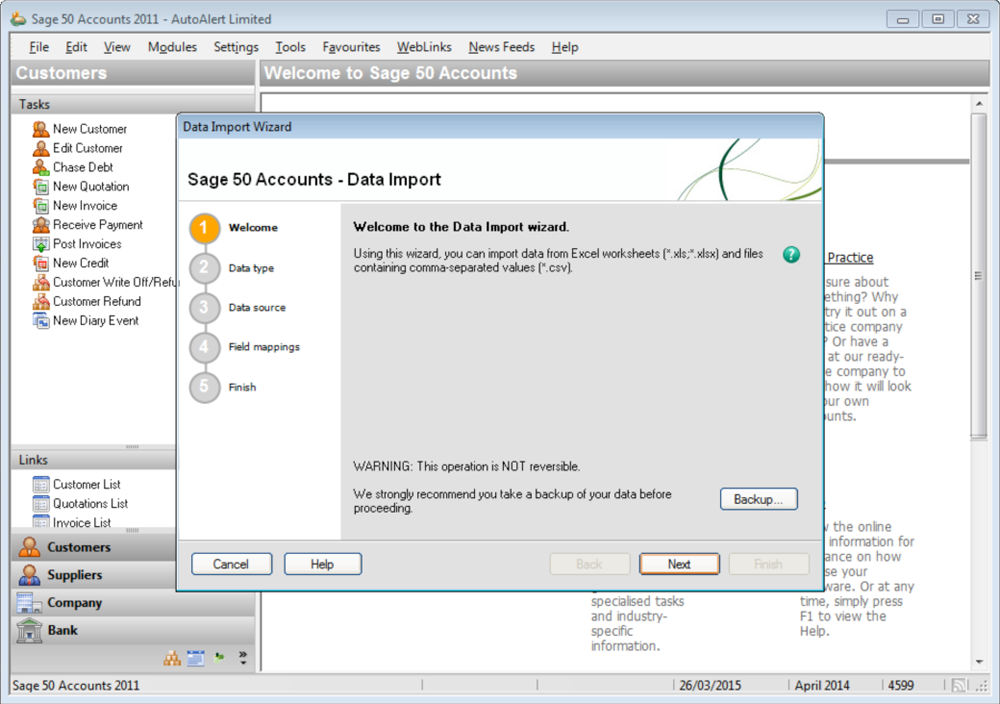1000x704 pixels.
Task: Click the Customer Write Off/Refund icon
Action: [x=41, y=282]
